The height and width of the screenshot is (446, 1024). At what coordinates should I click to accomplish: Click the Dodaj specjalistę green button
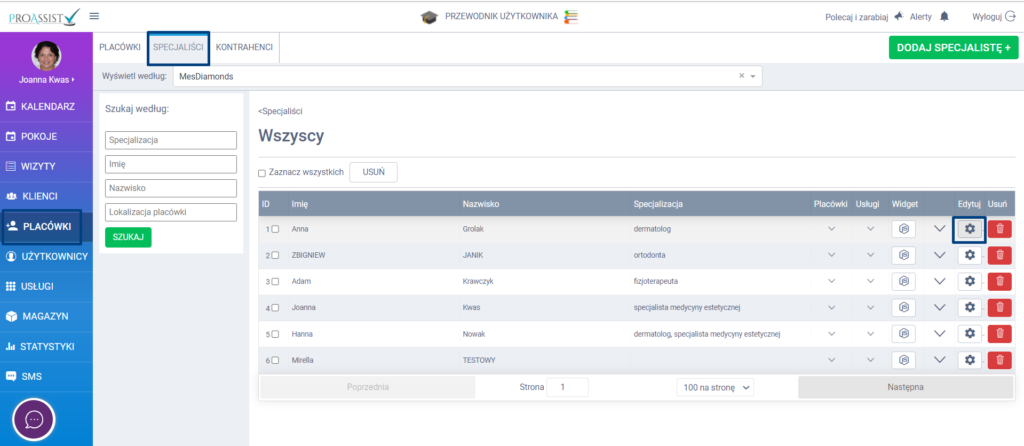point(953,47)
